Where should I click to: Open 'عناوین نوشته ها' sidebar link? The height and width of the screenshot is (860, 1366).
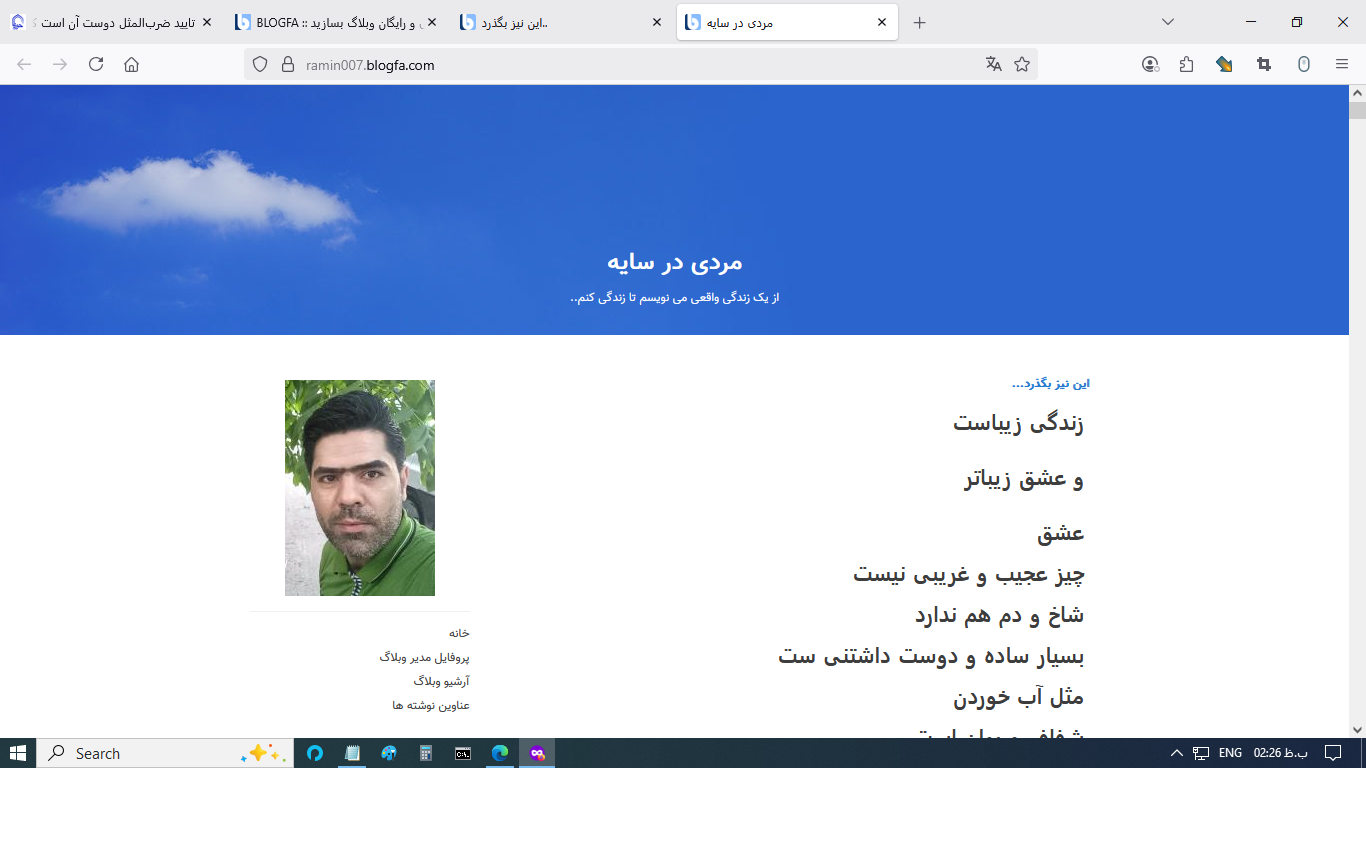(x=431, y=705)
